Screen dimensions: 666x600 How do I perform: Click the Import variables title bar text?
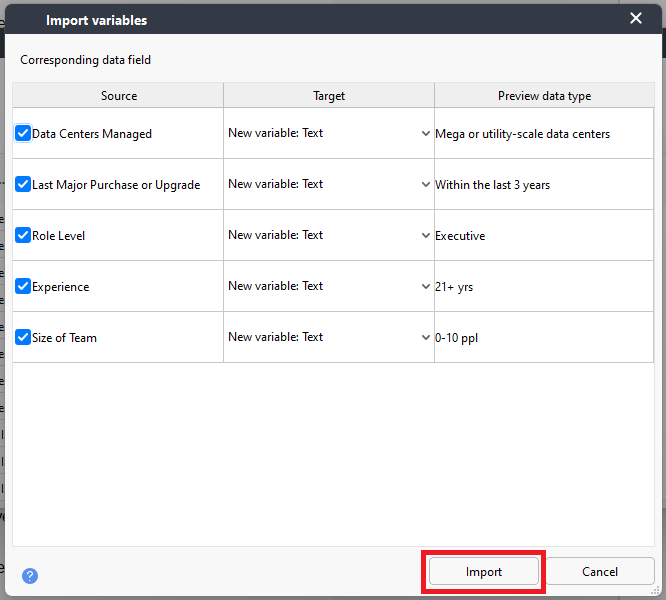click(x=96, y=20)
